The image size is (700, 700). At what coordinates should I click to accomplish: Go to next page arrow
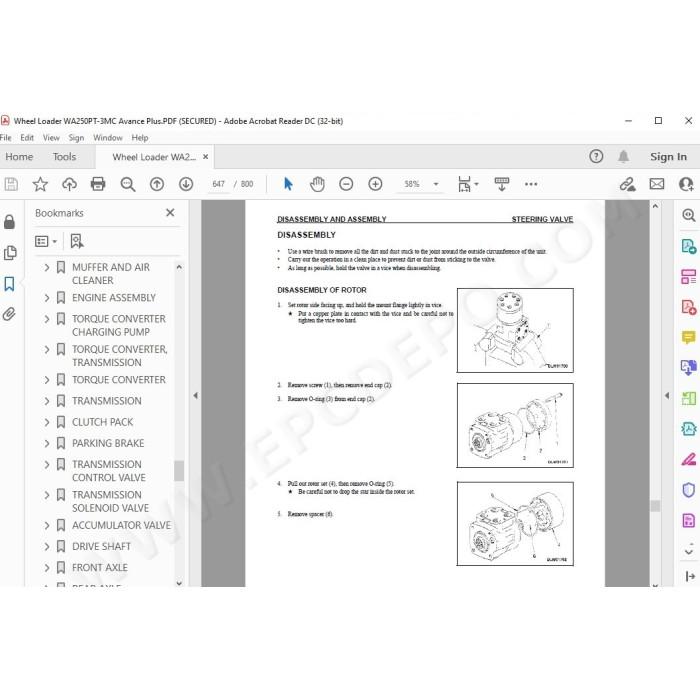[186, 184]
